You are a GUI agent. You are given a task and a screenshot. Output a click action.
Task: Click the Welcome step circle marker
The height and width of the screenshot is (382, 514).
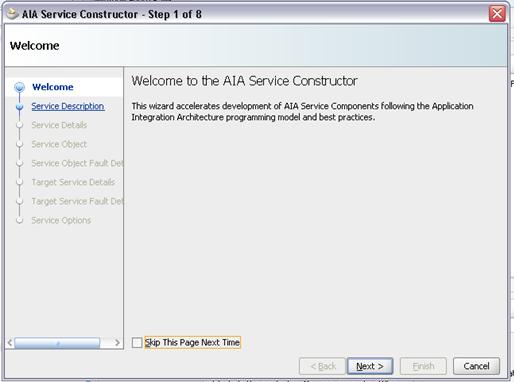coord(19,87)
